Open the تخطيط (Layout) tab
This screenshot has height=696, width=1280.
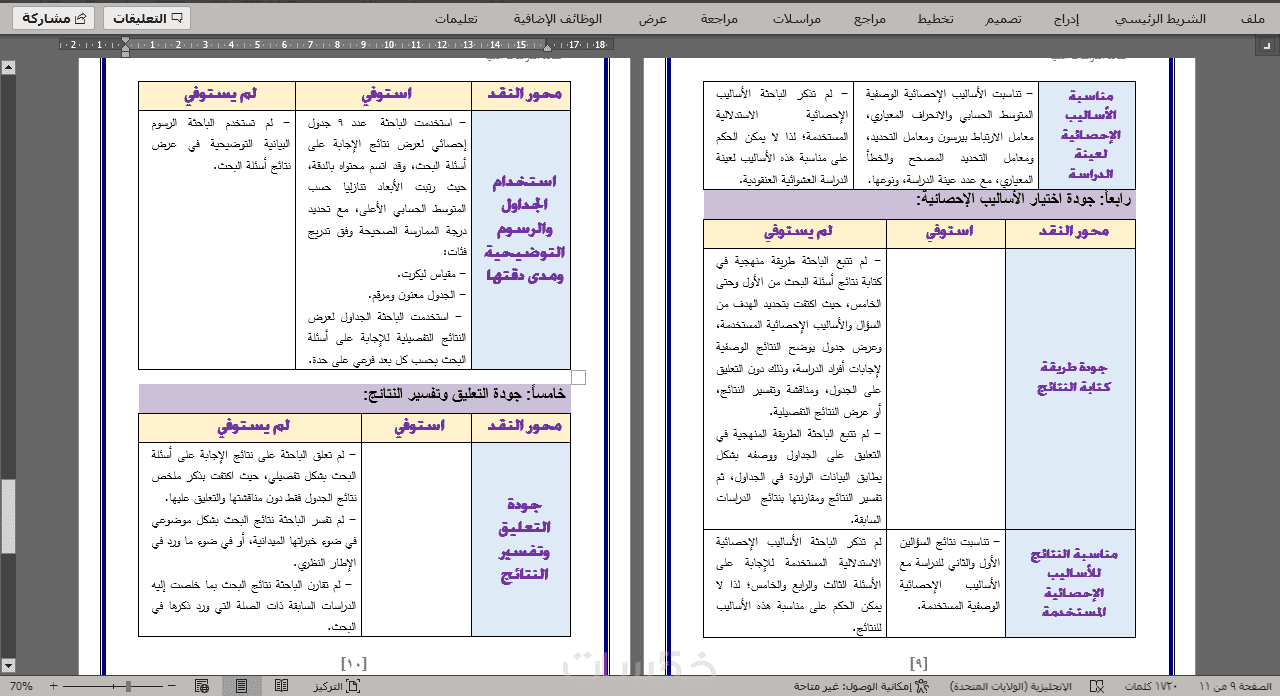tap(937, 19)
